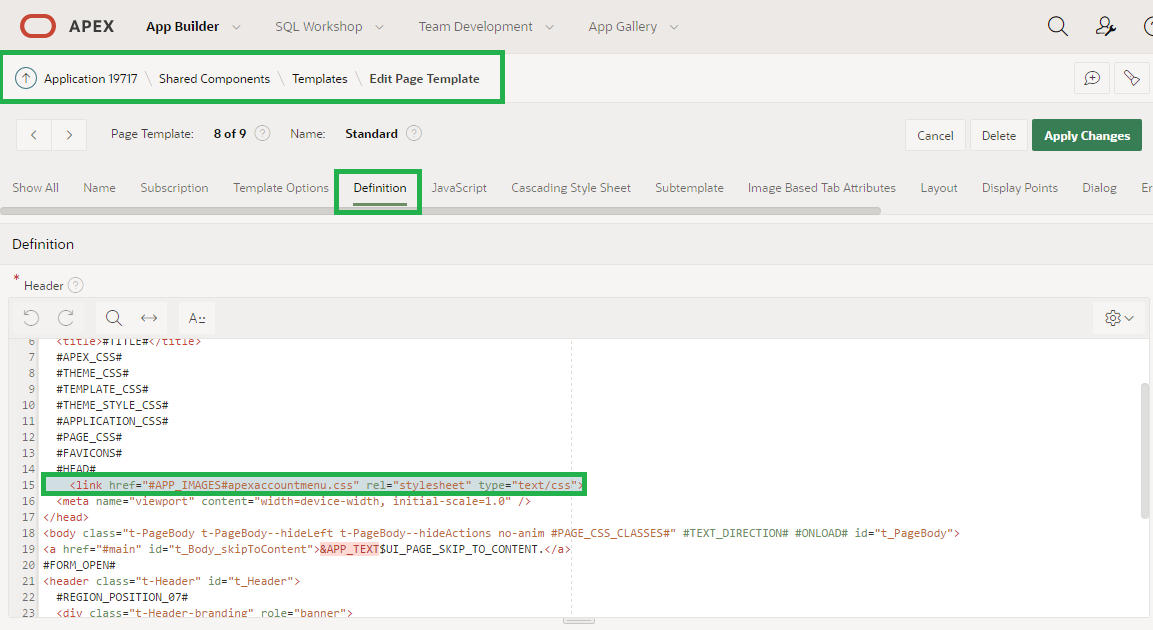1153x630 pixels.
Task: Open Find within the editor toolbar
Action: (113, 318)
